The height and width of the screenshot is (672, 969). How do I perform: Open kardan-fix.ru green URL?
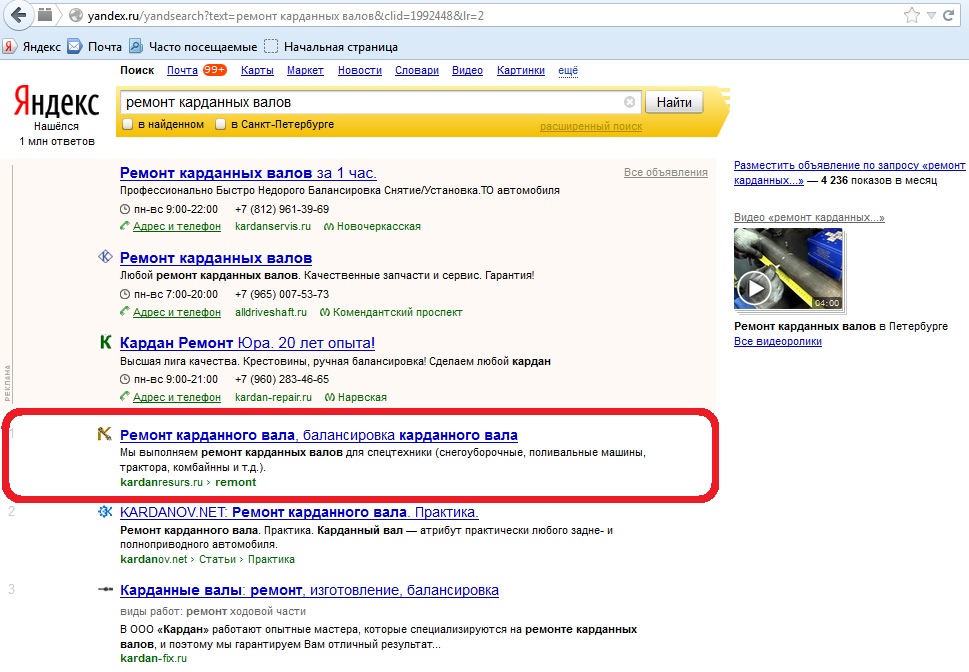pos(153,658)
